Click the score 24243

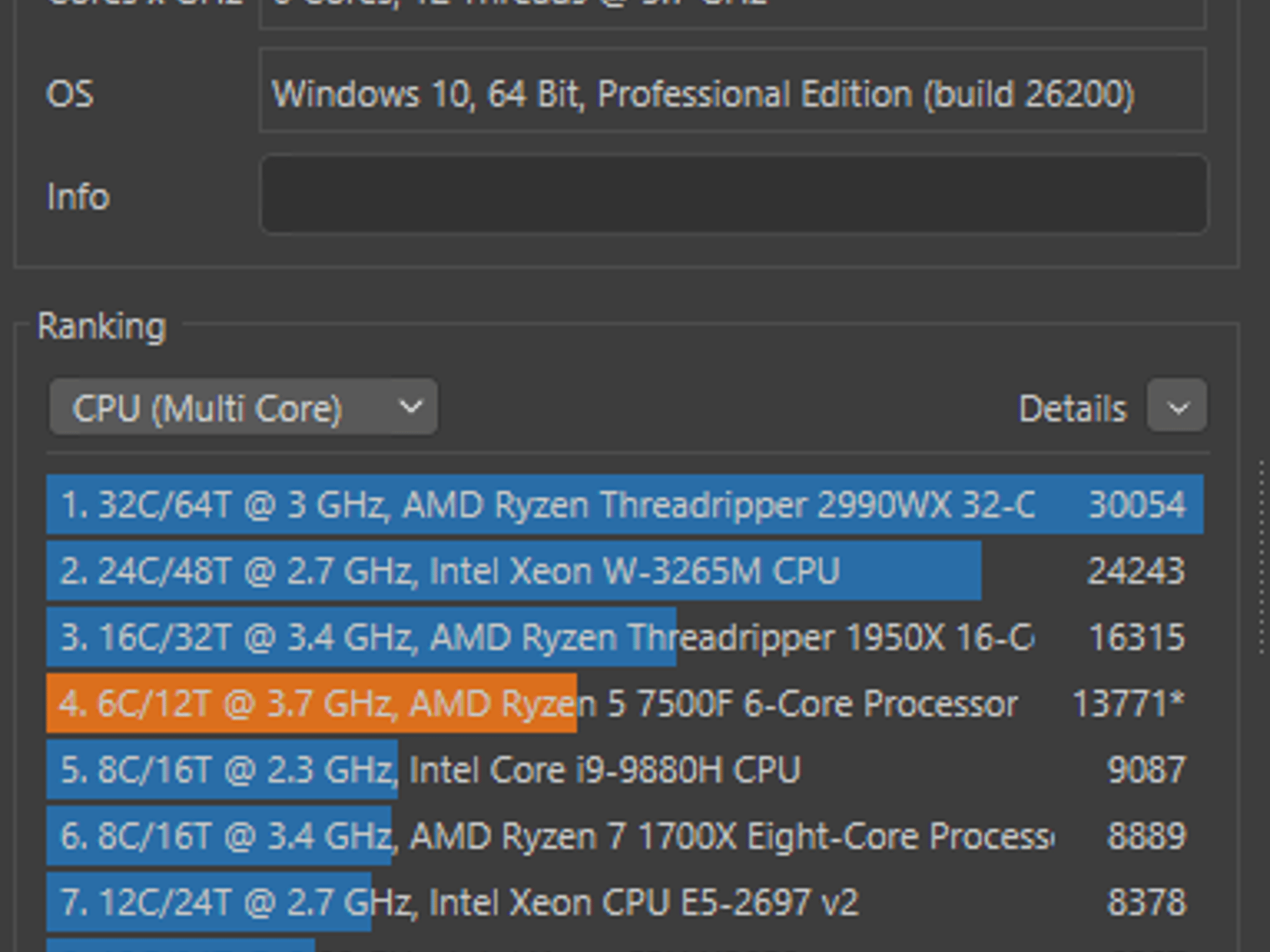coord(1136,570)
